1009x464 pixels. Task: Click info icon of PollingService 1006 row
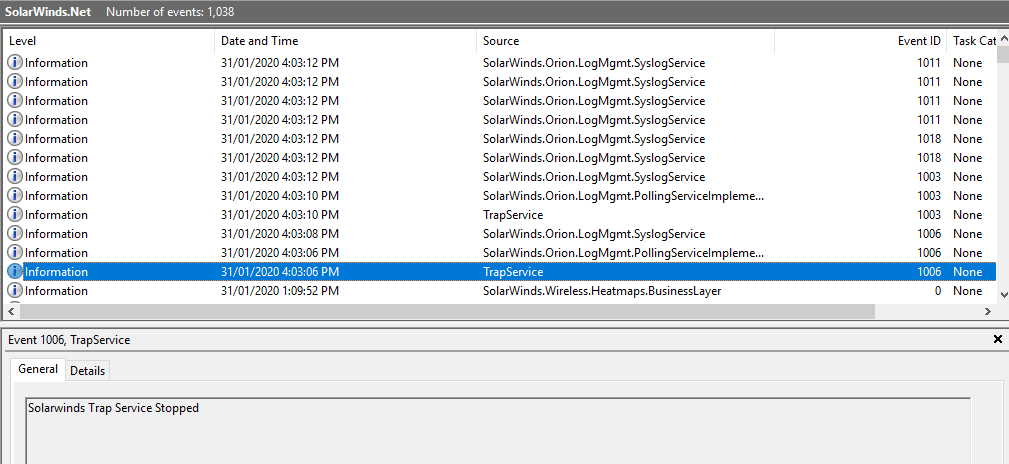pyautogui.click(x=14, y=252)
